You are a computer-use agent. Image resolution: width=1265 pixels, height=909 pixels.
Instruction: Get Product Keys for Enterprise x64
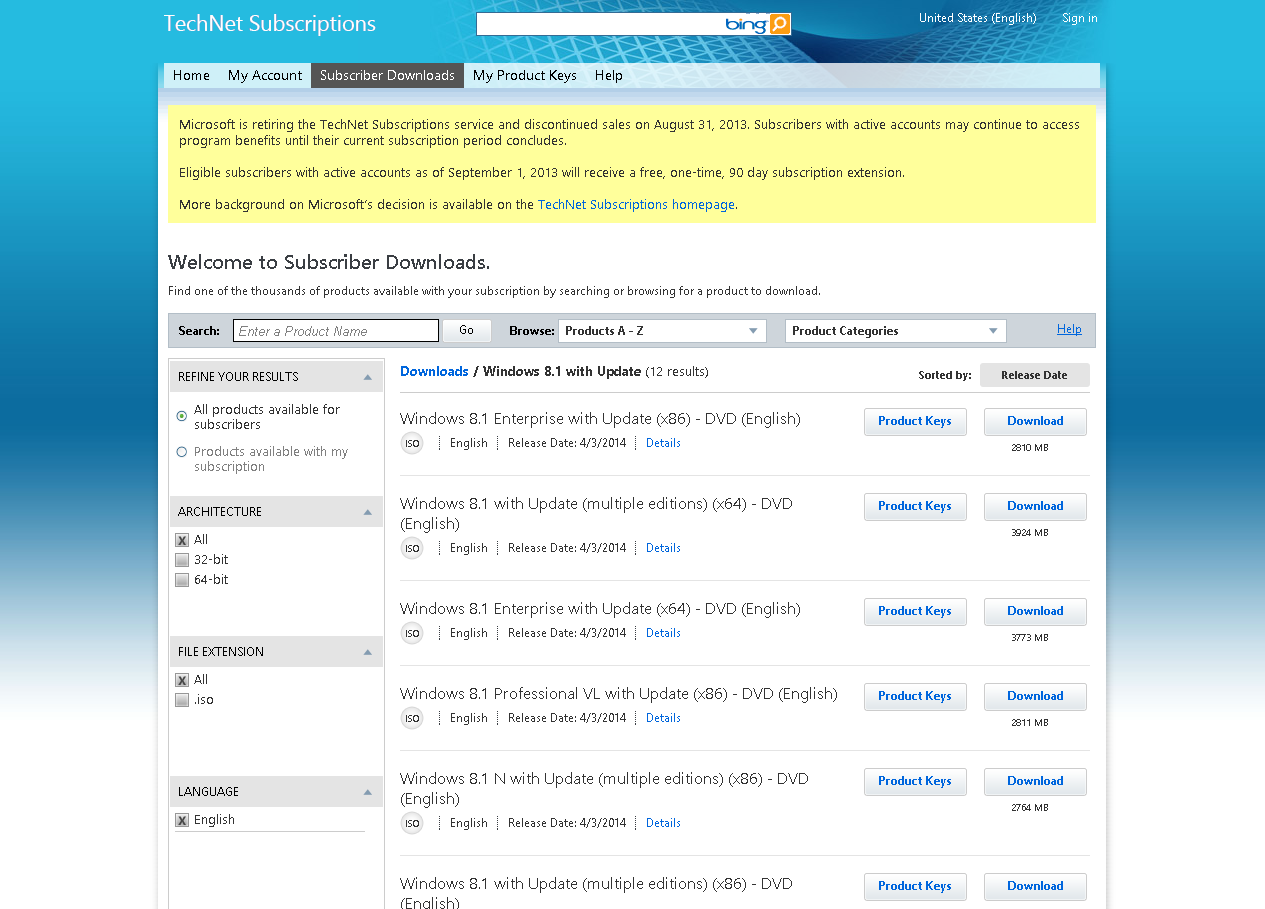(x=915, y=611)
